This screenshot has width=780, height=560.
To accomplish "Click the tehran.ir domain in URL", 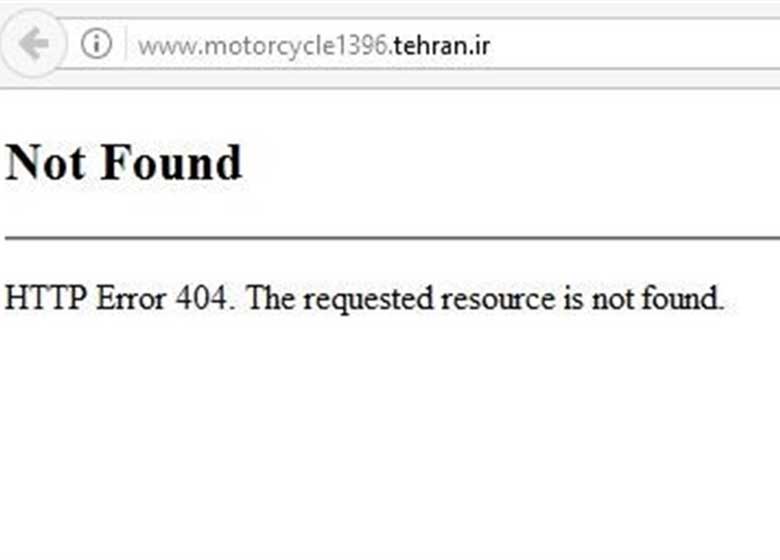I will (x=442, y=46).
